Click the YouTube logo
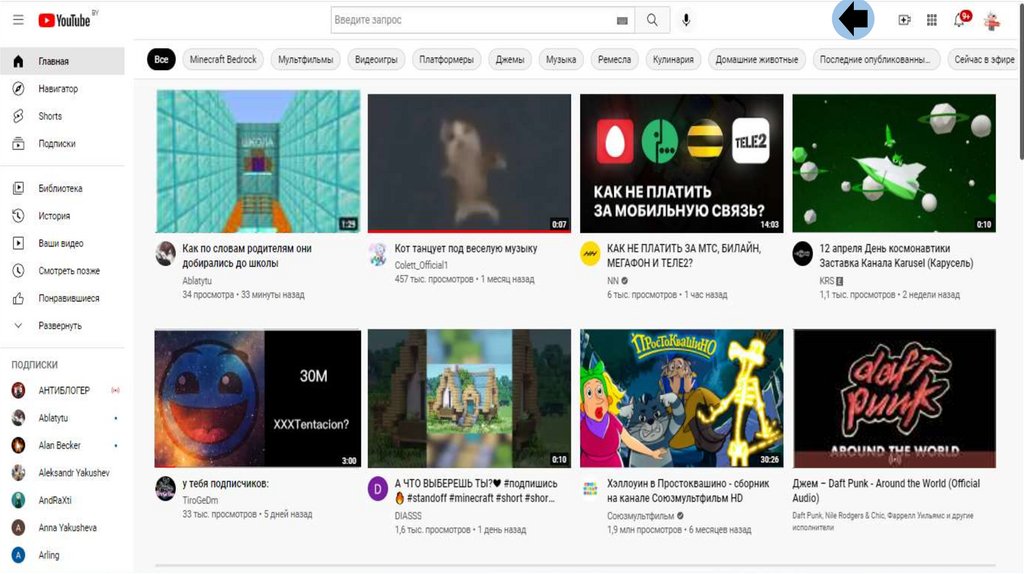 tap(65, 20)
